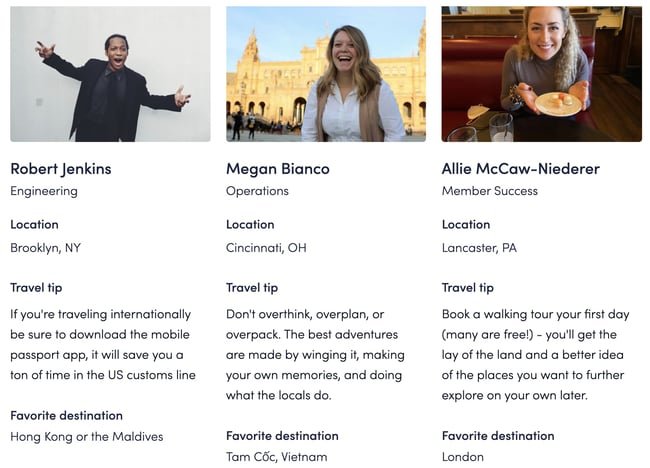
Task: Click the Engineering department label
Action: click(44, 191)
